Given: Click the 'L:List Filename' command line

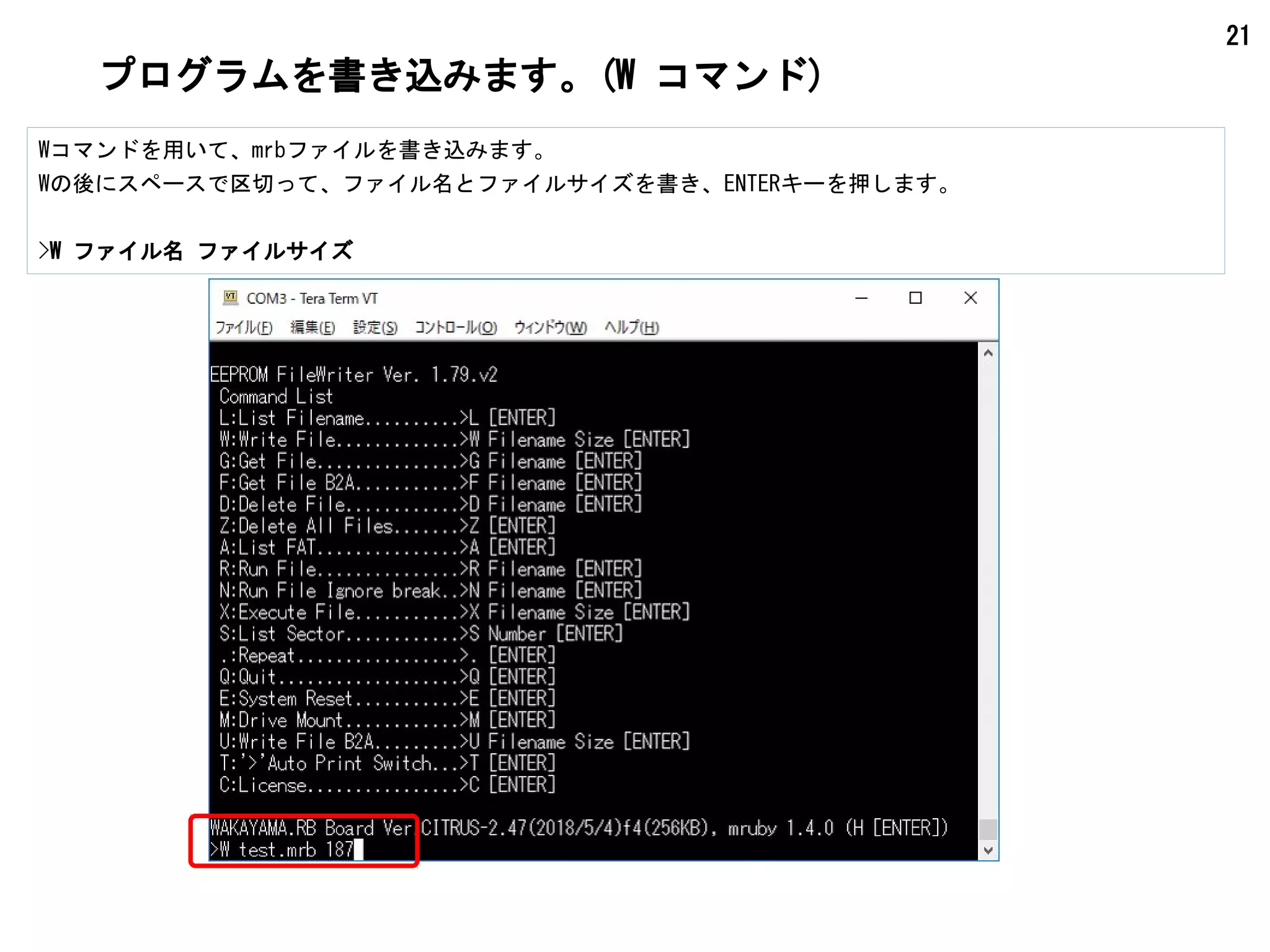Looking at the screenshot, I should (x=388, y=418).
